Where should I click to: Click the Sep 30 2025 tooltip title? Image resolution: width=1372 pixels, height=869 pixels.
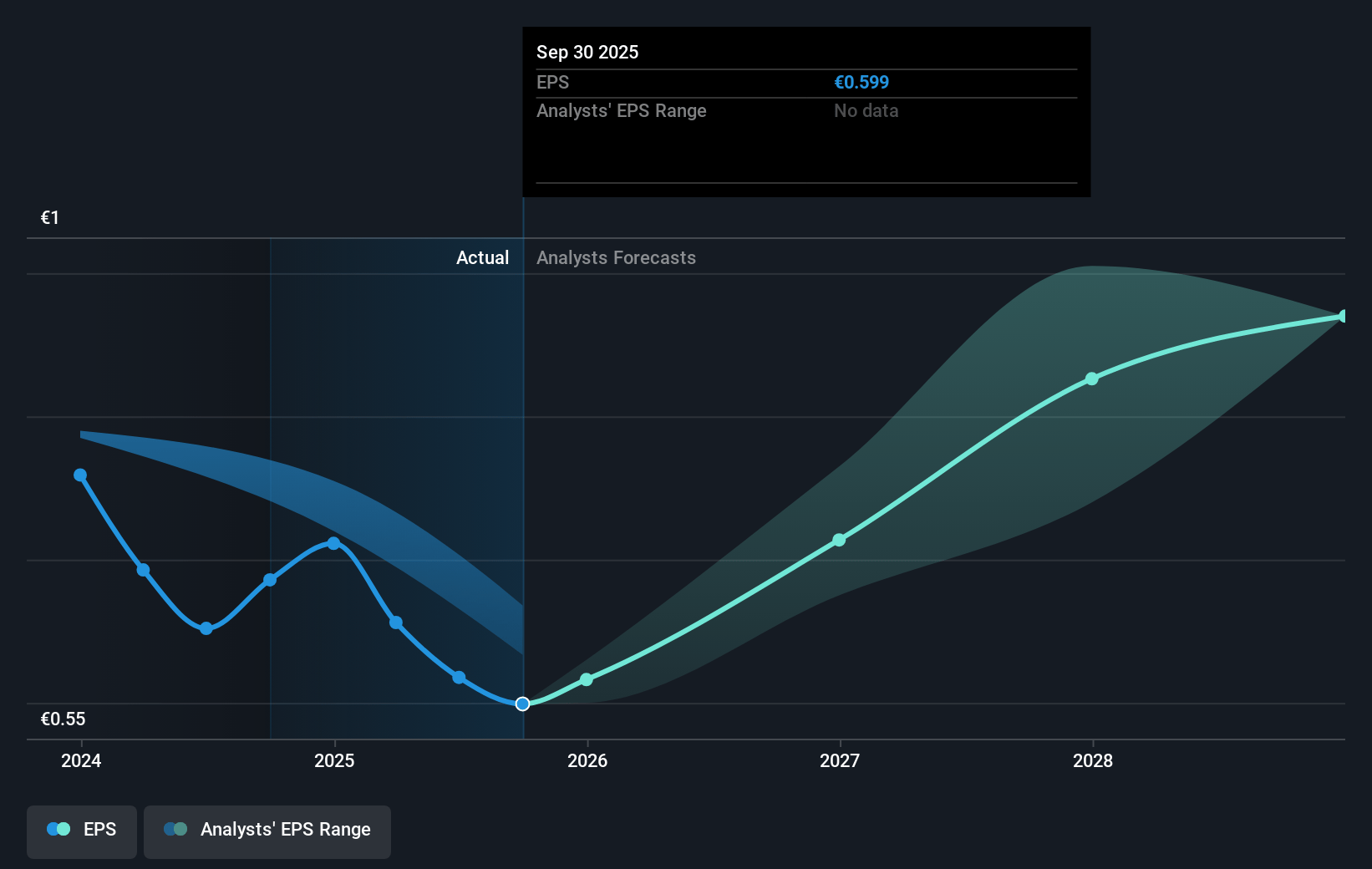click(587, 52)
